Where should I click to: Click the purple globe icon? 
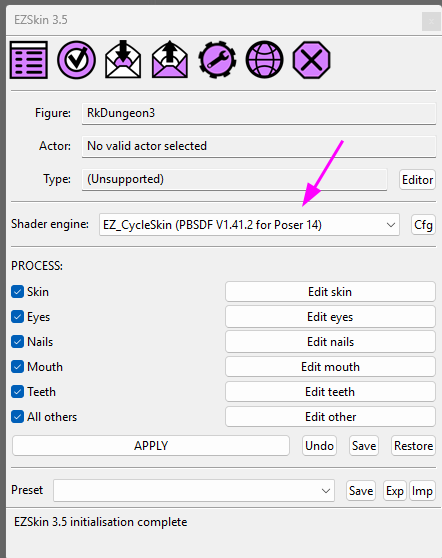click(264, 59)
